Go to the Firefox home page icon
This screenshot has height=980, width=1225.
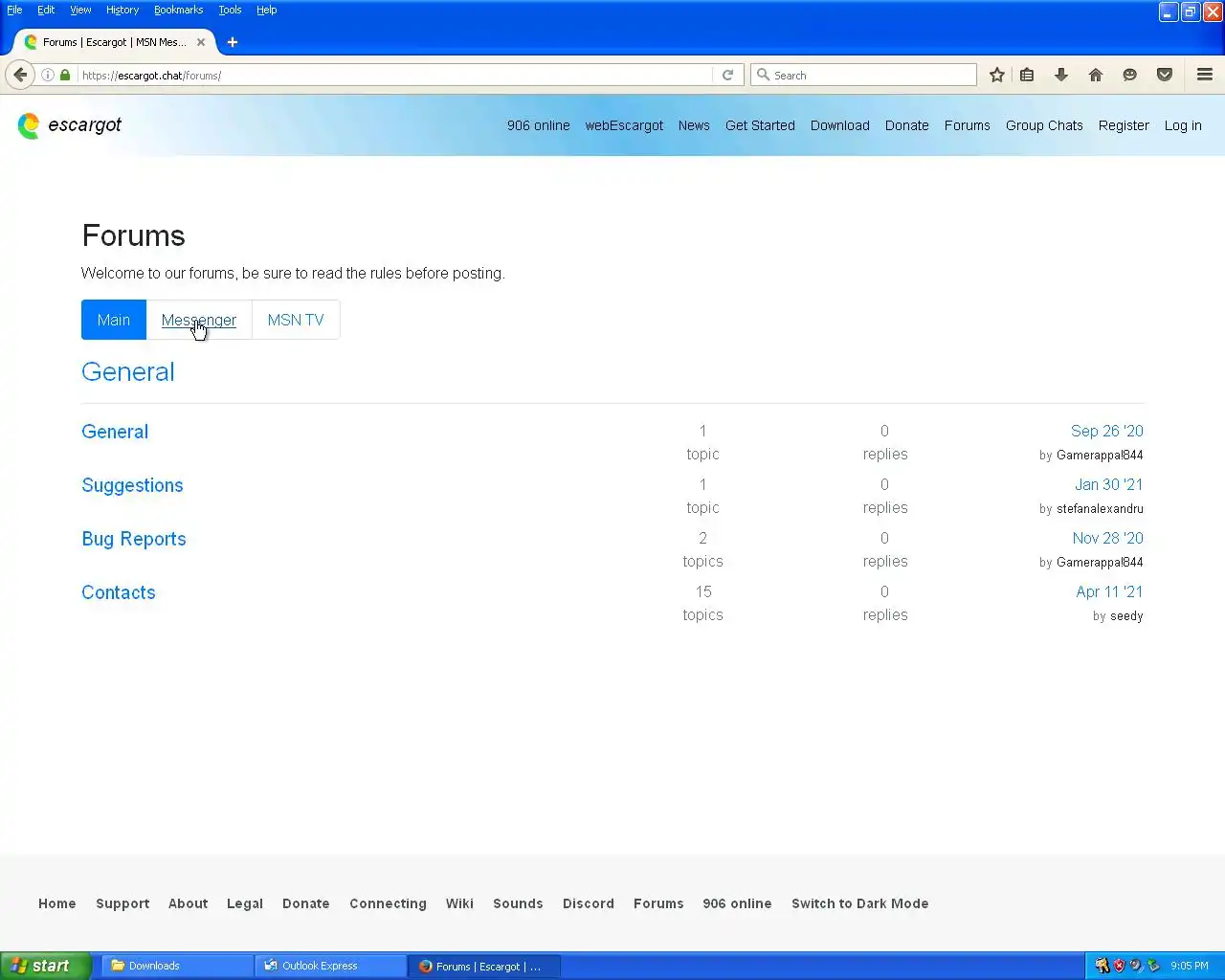click(1096, 75)
